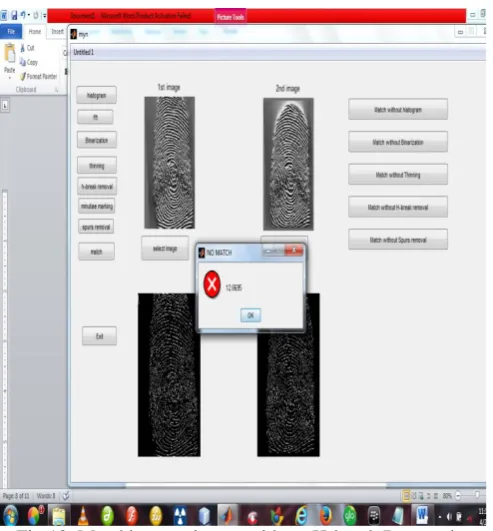Click the Save icon in quick access toolbar
This screenshot has height=531, width=493.
(x=14, y=16)
